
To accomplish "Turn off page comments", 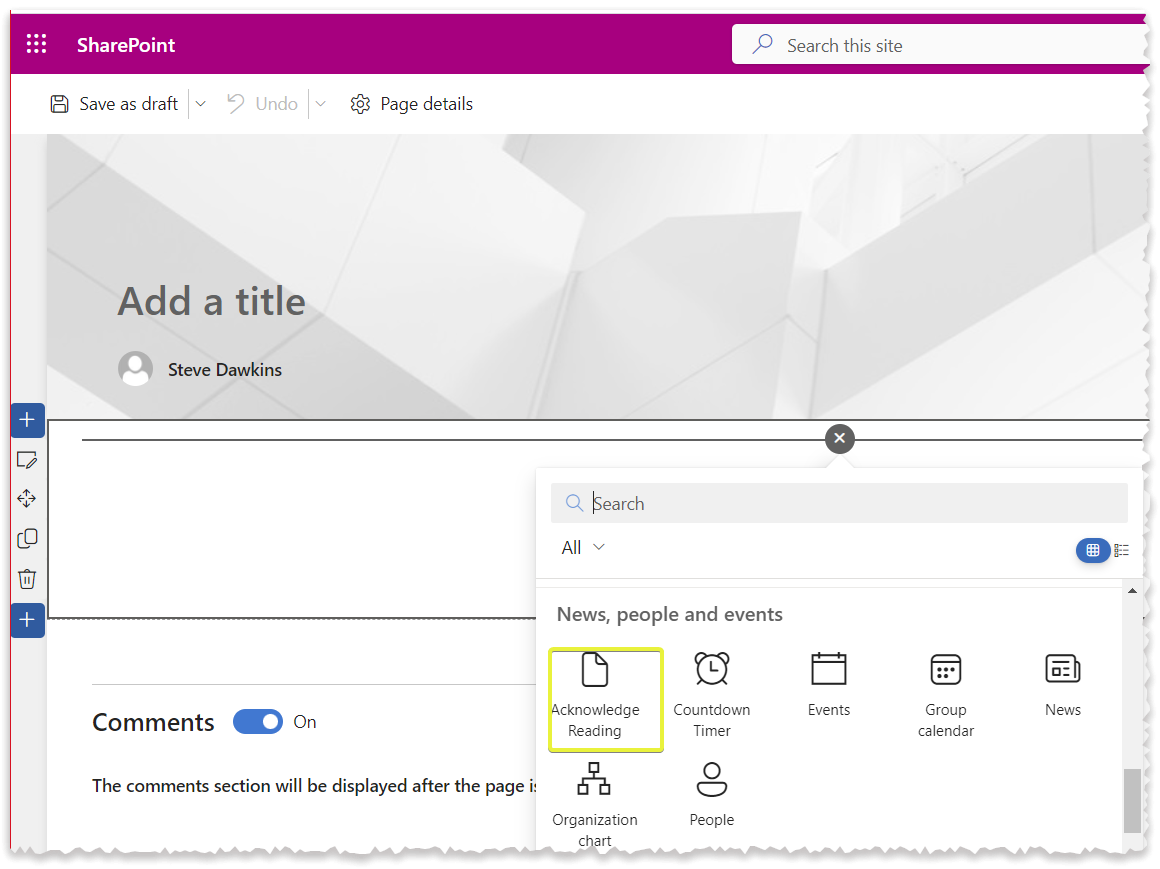I will pyautogui.click(x=258, y=721).
